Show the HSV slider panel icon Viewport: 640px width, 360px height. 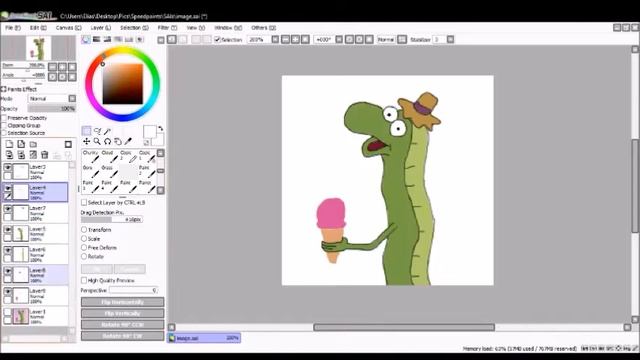coord(107,39)
